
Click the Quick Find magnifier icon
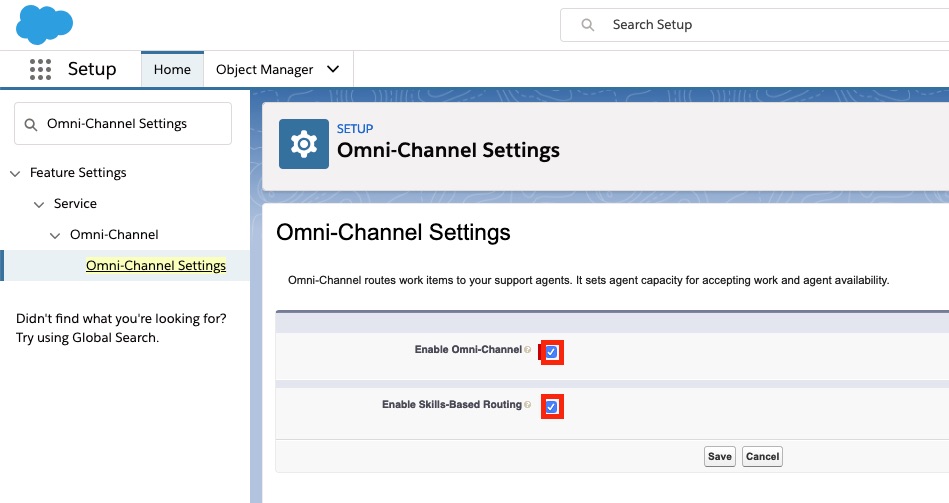[x=30, y=125]
